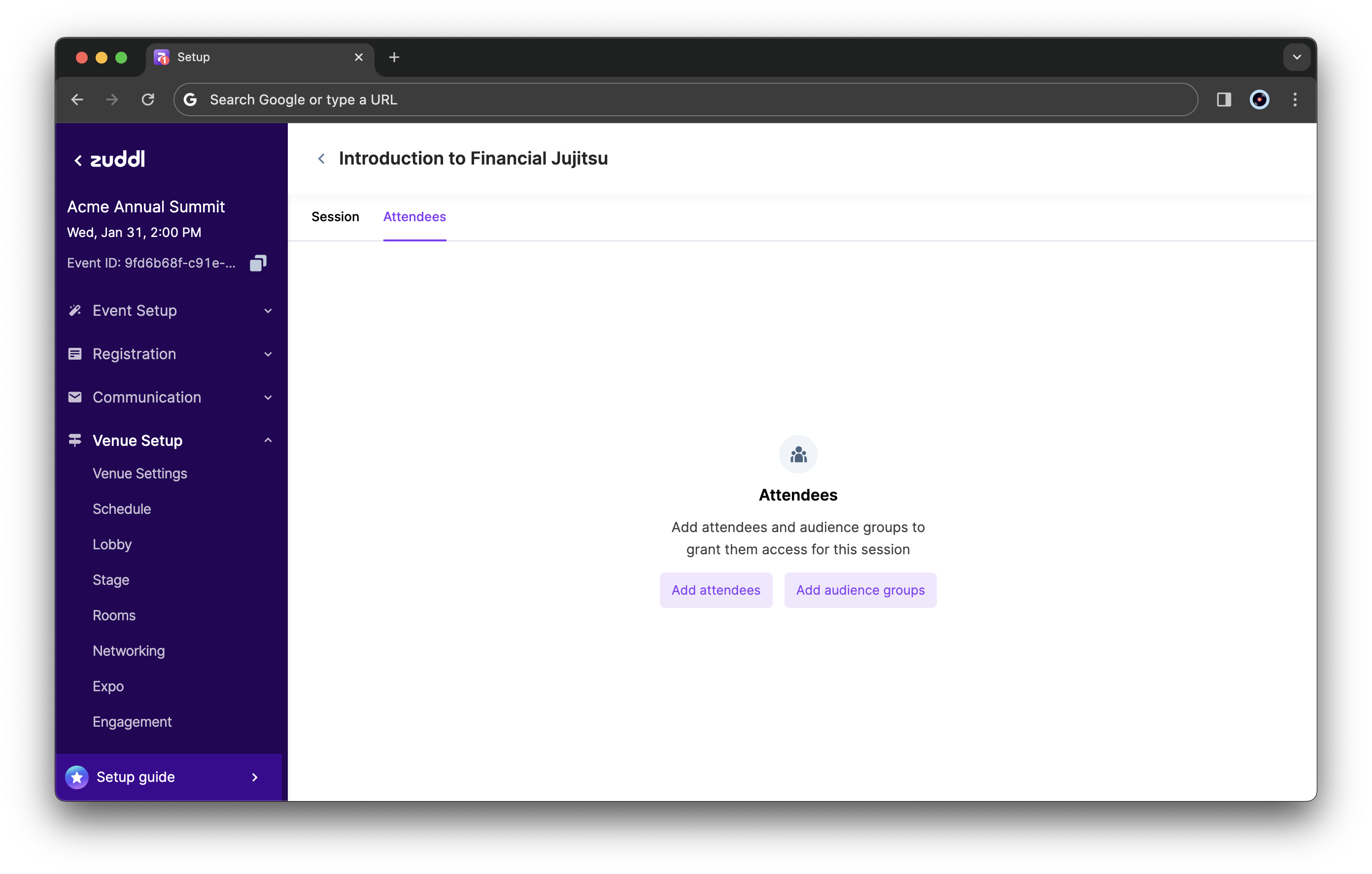Select the Attendees tab
Screen dimensions: 1372x874
414,216
